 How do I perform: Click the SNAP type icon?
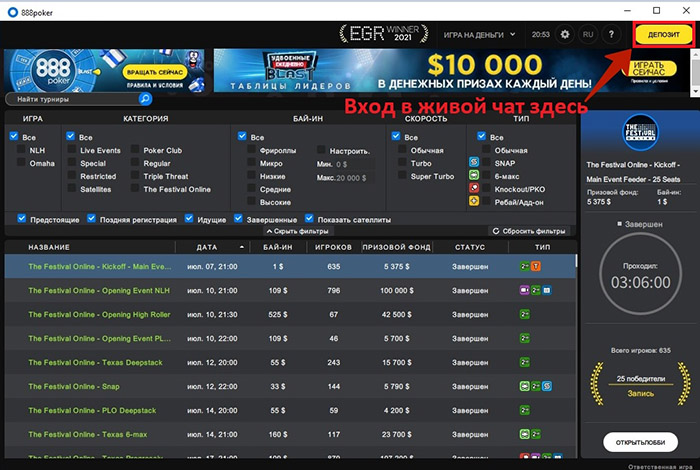pos(474,162)
